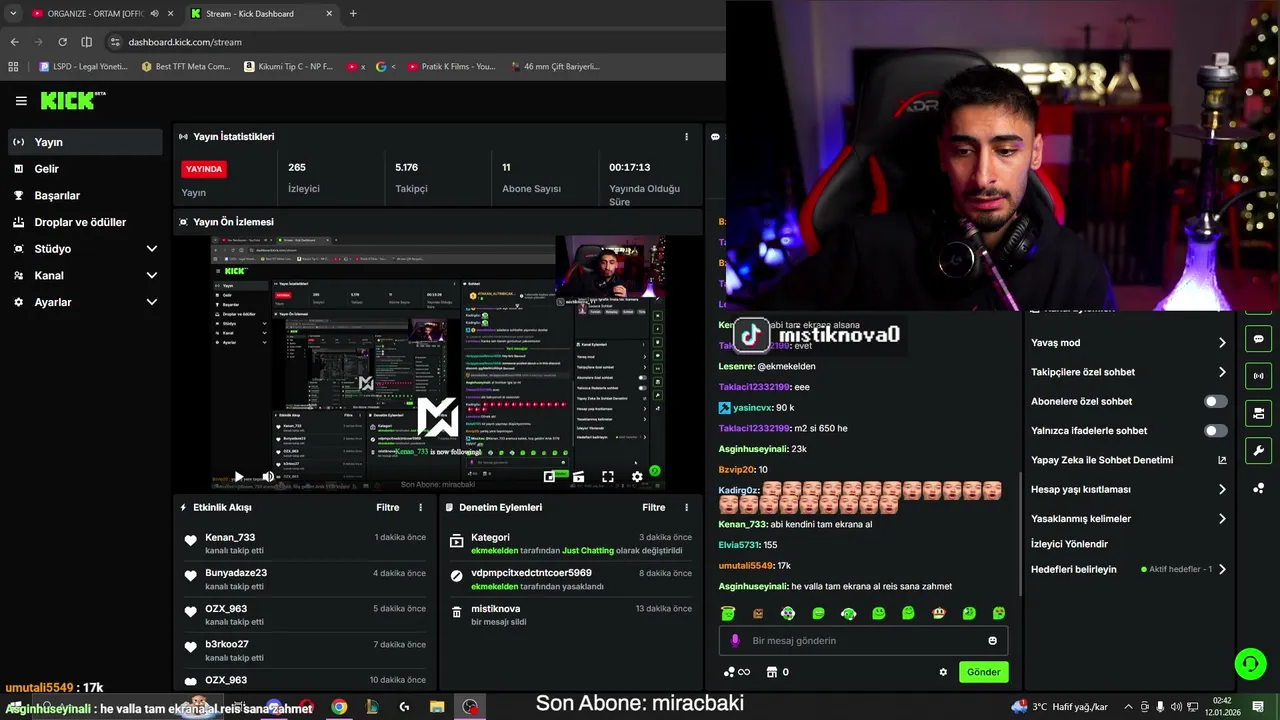Open LSPD - Legal Yöneti bookmark
This screenshot has height=720, width=1280.
(x=83, y=67)
